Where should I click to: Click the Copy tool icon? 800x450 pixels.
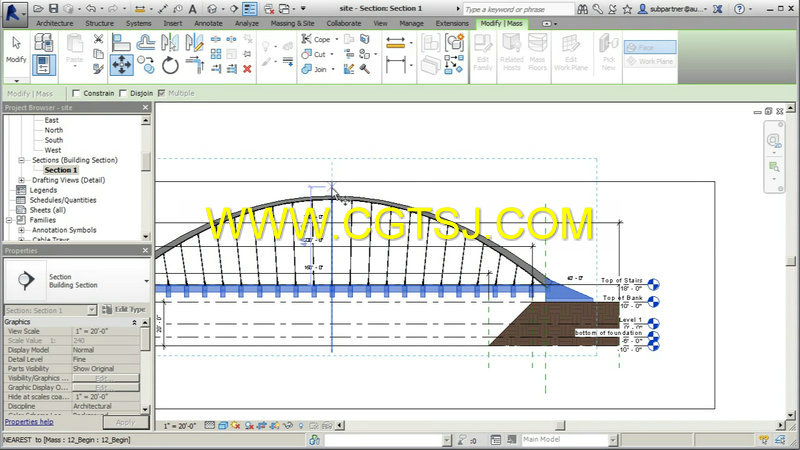[146, 65]
